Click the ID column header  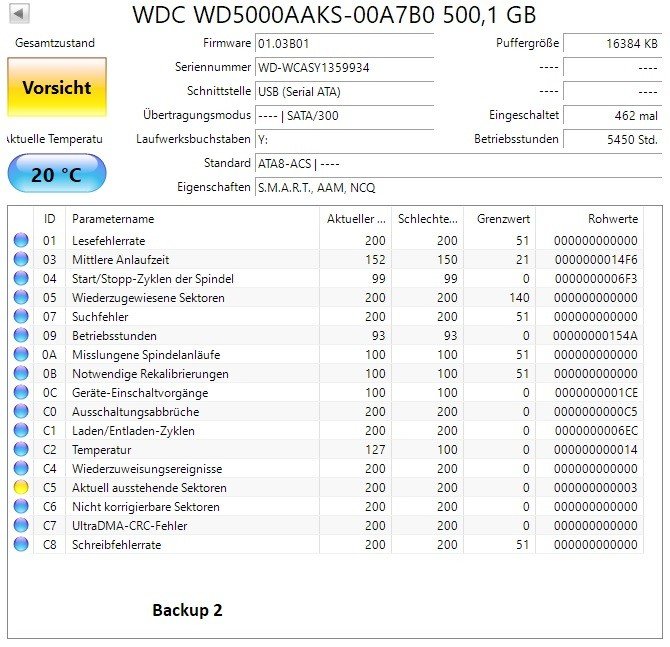(50, 219)
